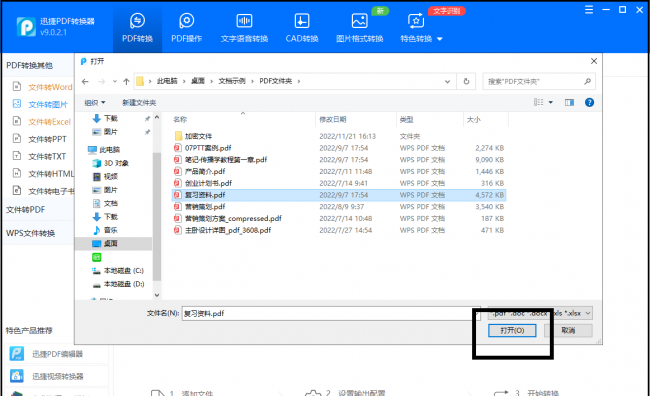Select 本地磁盘 (C:) drive

(x=118, y=270)
